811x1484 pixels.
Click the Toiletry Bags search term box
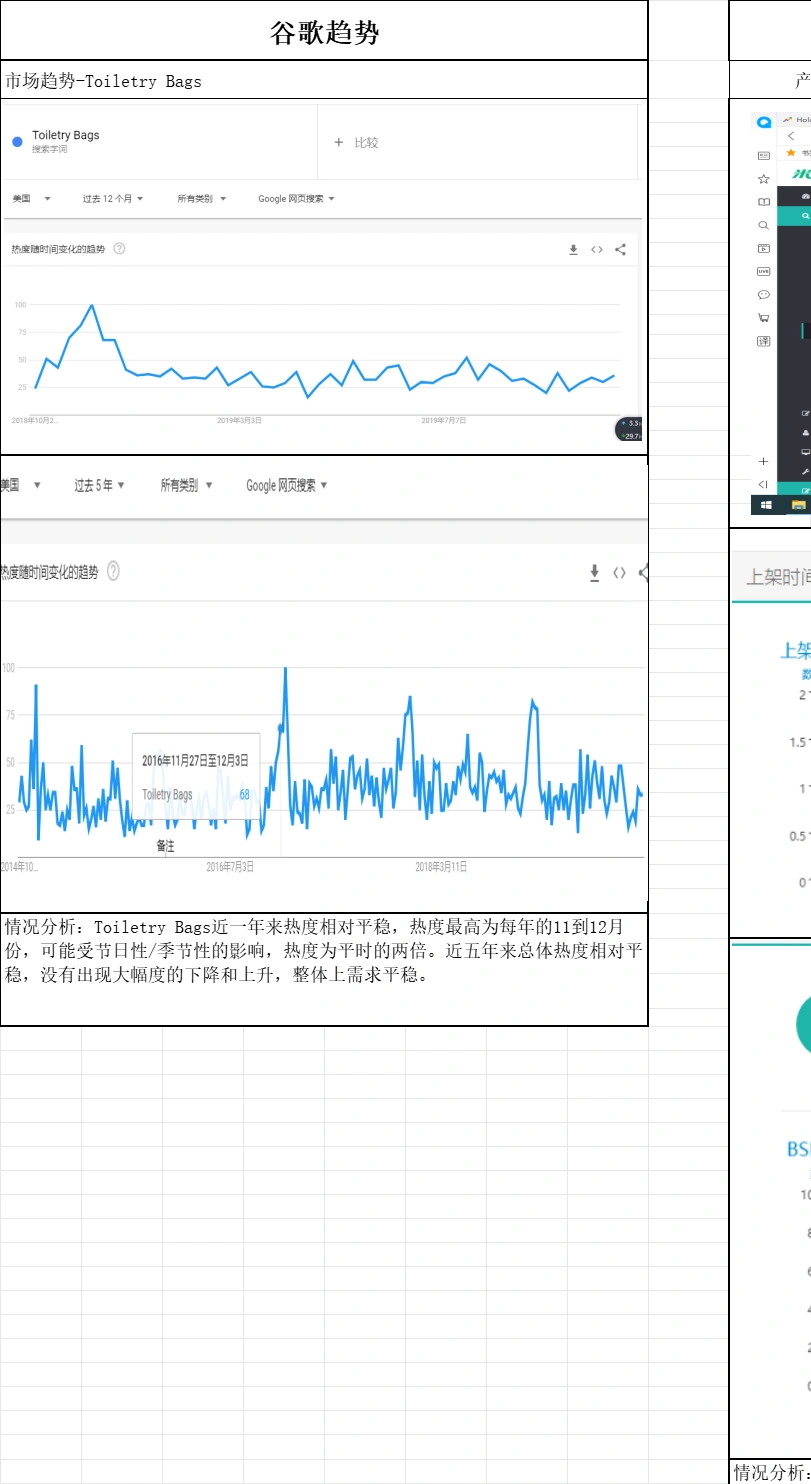point(160,142)
